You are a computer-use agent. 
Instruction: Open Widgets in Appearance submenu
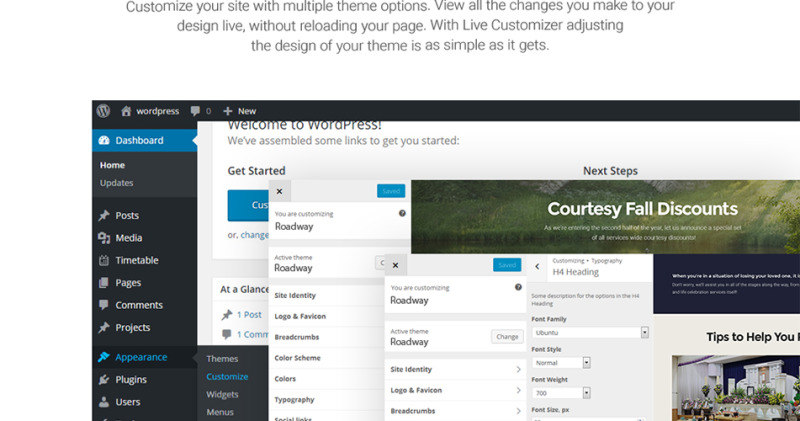222,394
